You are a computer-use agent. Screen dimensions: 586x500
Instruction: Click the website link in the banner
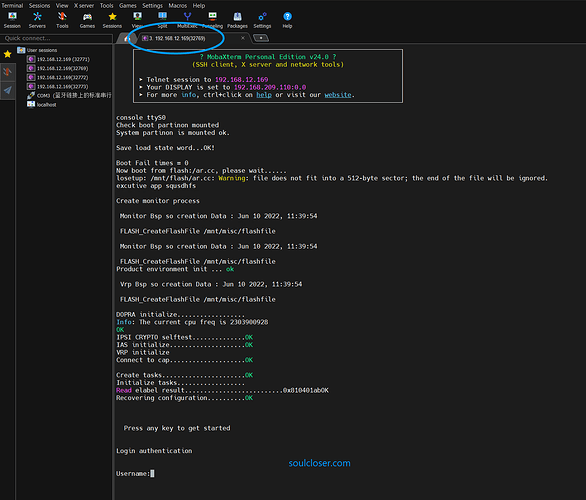338,95
